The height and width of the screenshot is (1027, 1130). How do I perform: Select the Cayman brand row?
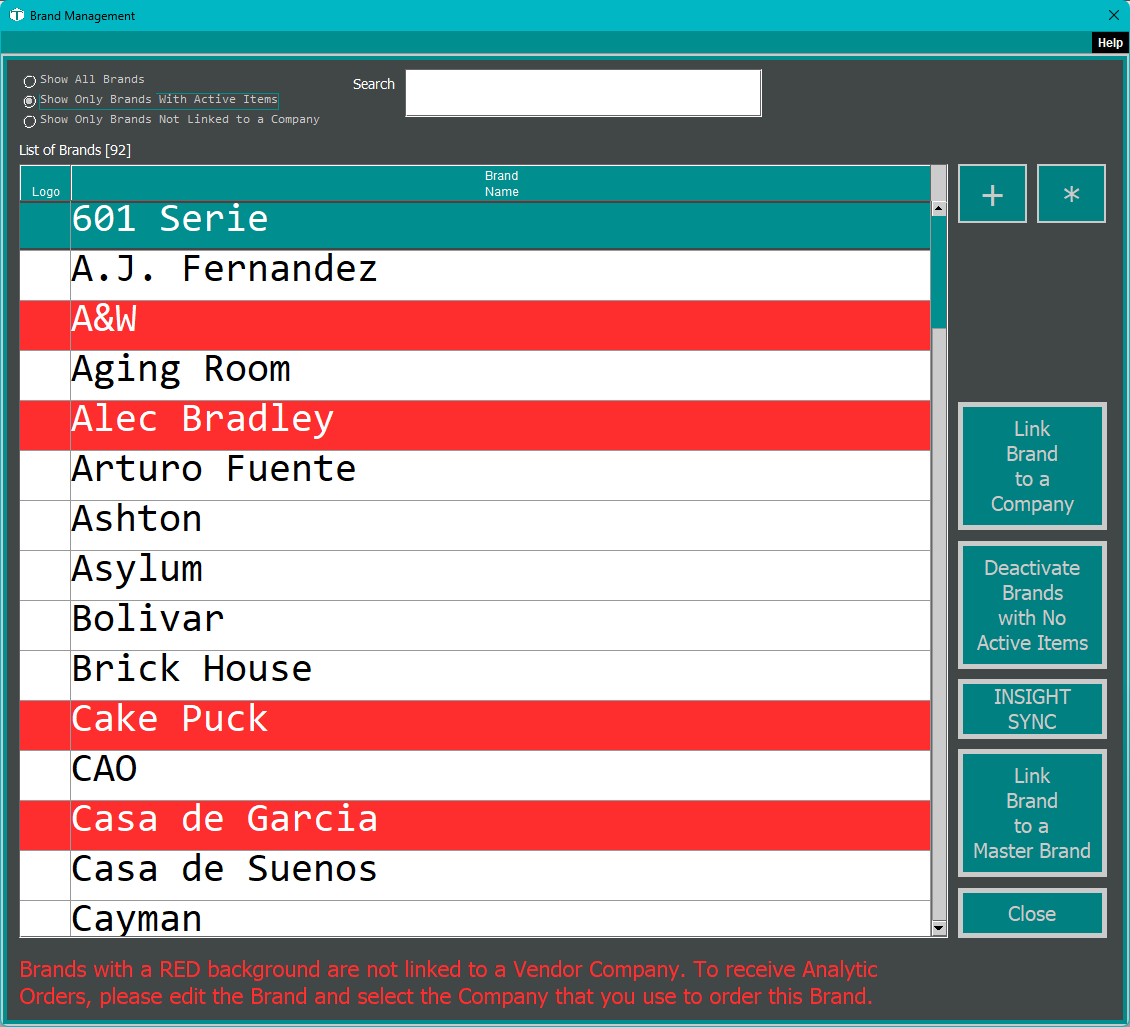pyautogui.click(x=475, y=919)
